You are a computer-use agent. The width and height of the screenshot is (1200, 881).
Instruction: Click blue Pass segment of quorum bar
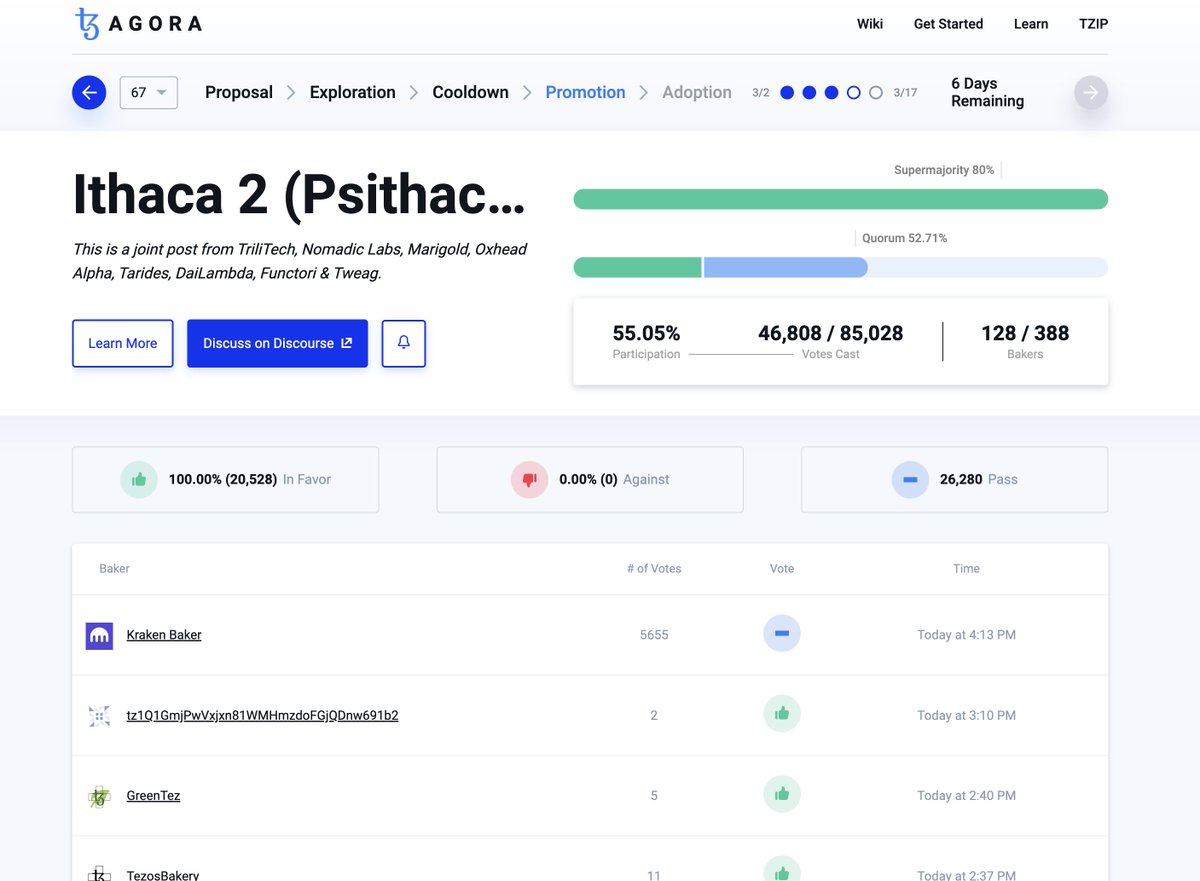pyautogui.click(x=785, y=267)
